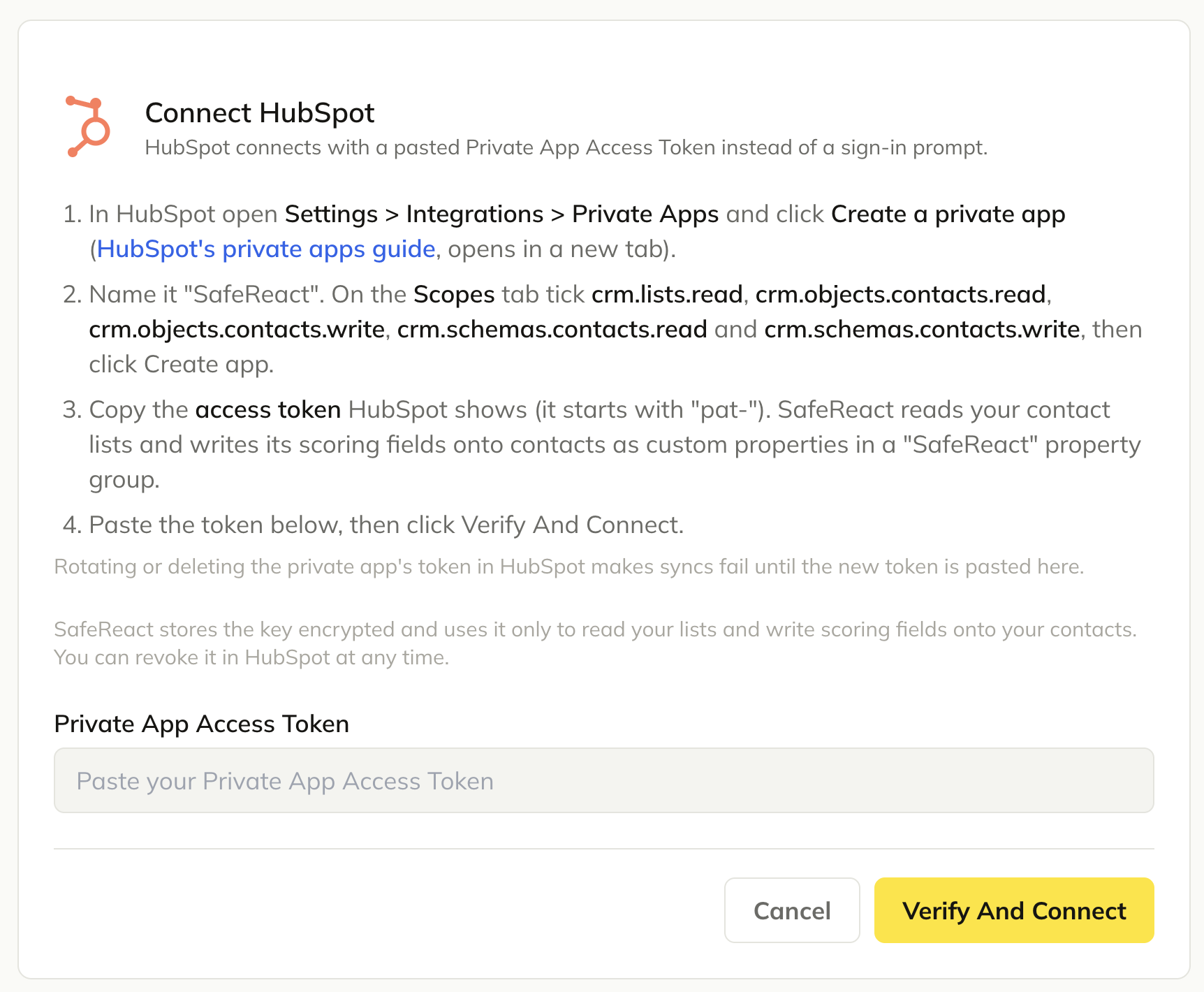
Task: Click the 'SafeReact stores the key encrypted' note
Action: point(596,643)
